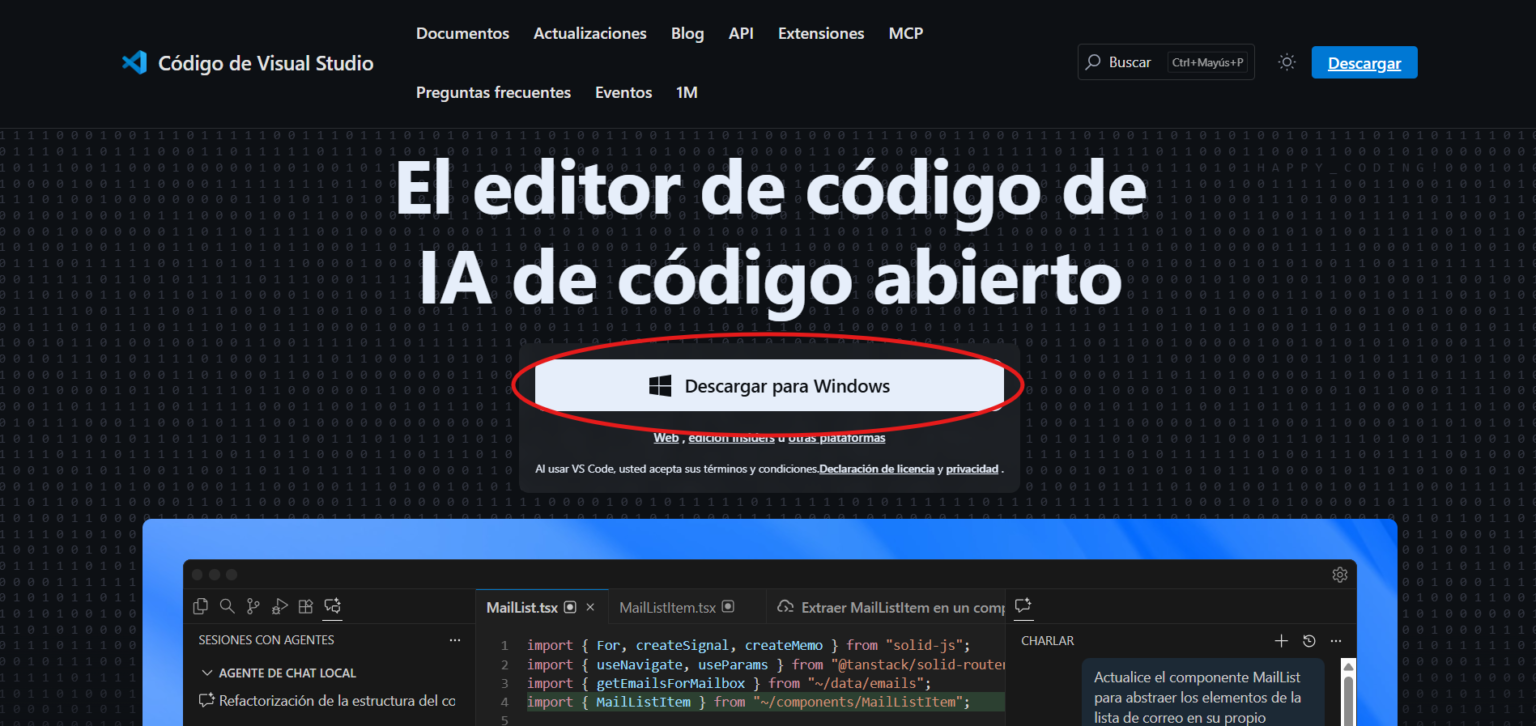Open the Web link below the download button
The height and width of the screenshot is (726, 1536).
click(x=666, y=438)
